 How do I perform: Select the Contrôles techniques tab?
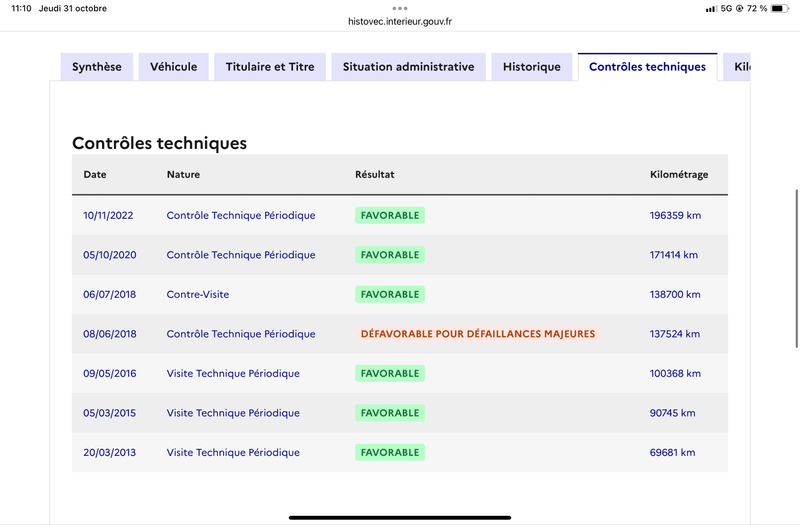(x=647, y=67)
